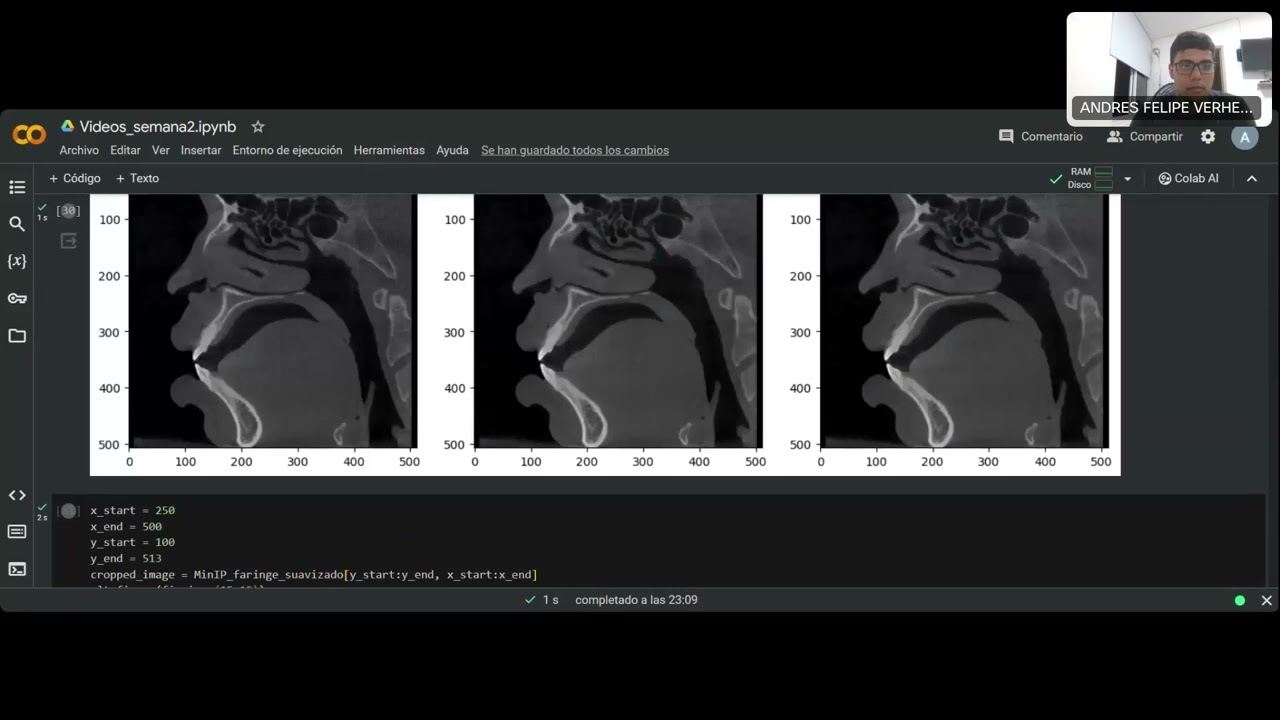Open the Archivo menu
1280x720 pixels.
click(79, 150)
